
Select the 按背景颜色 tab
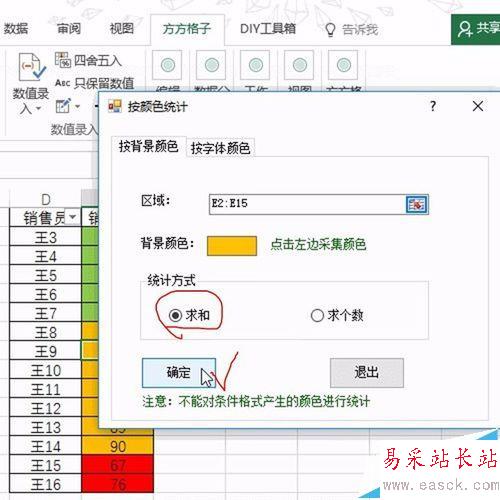pos(148,146)
